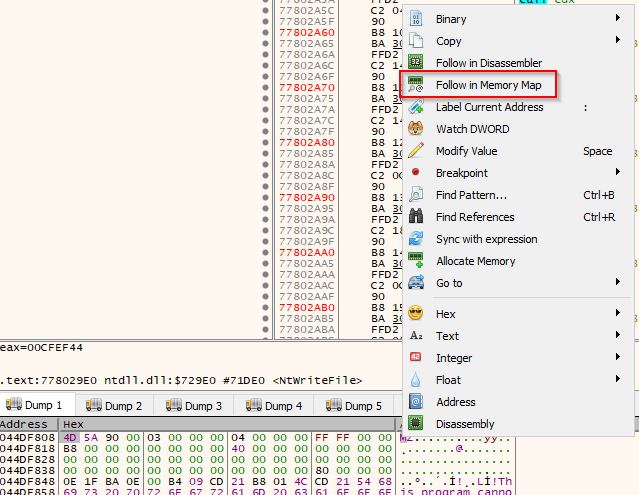Viewport: 639px width, 495px height.
Task: Toggle breakpoint bullet at 77802A60
Action: coord(266,33)
